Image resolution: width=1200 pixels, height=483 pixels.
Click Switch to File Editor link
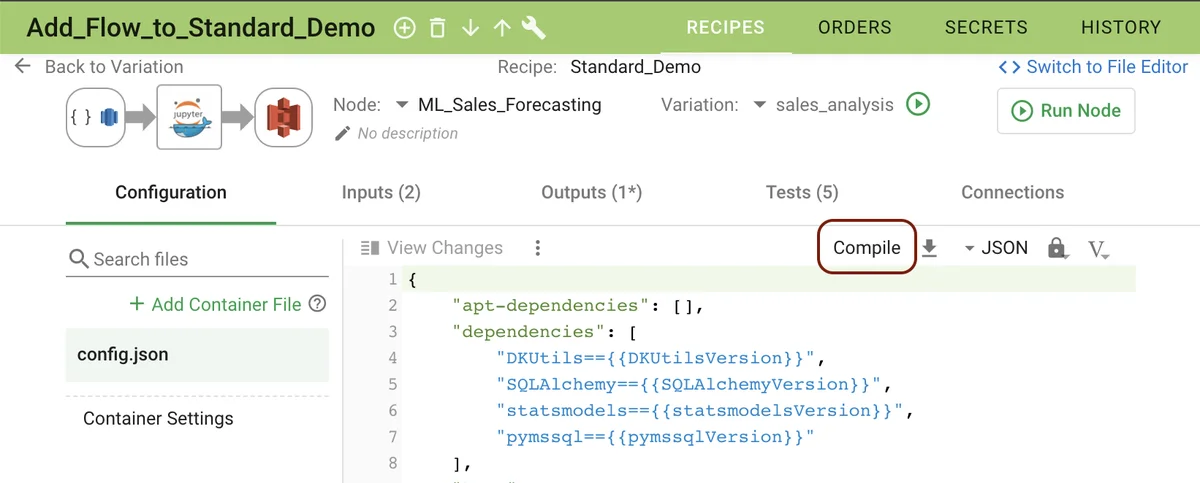[x=1093, y=67]
